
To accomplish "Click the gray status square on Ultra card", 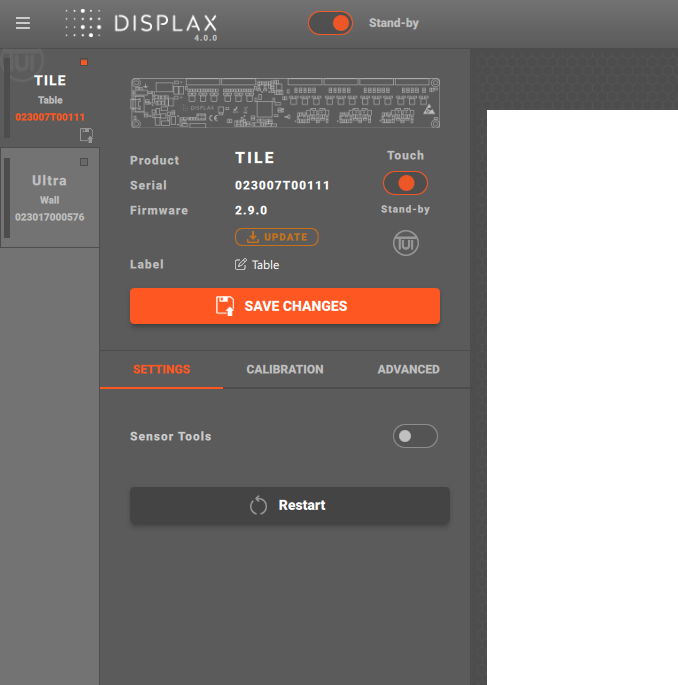I will pyautogui.click(x=84, y=161).
